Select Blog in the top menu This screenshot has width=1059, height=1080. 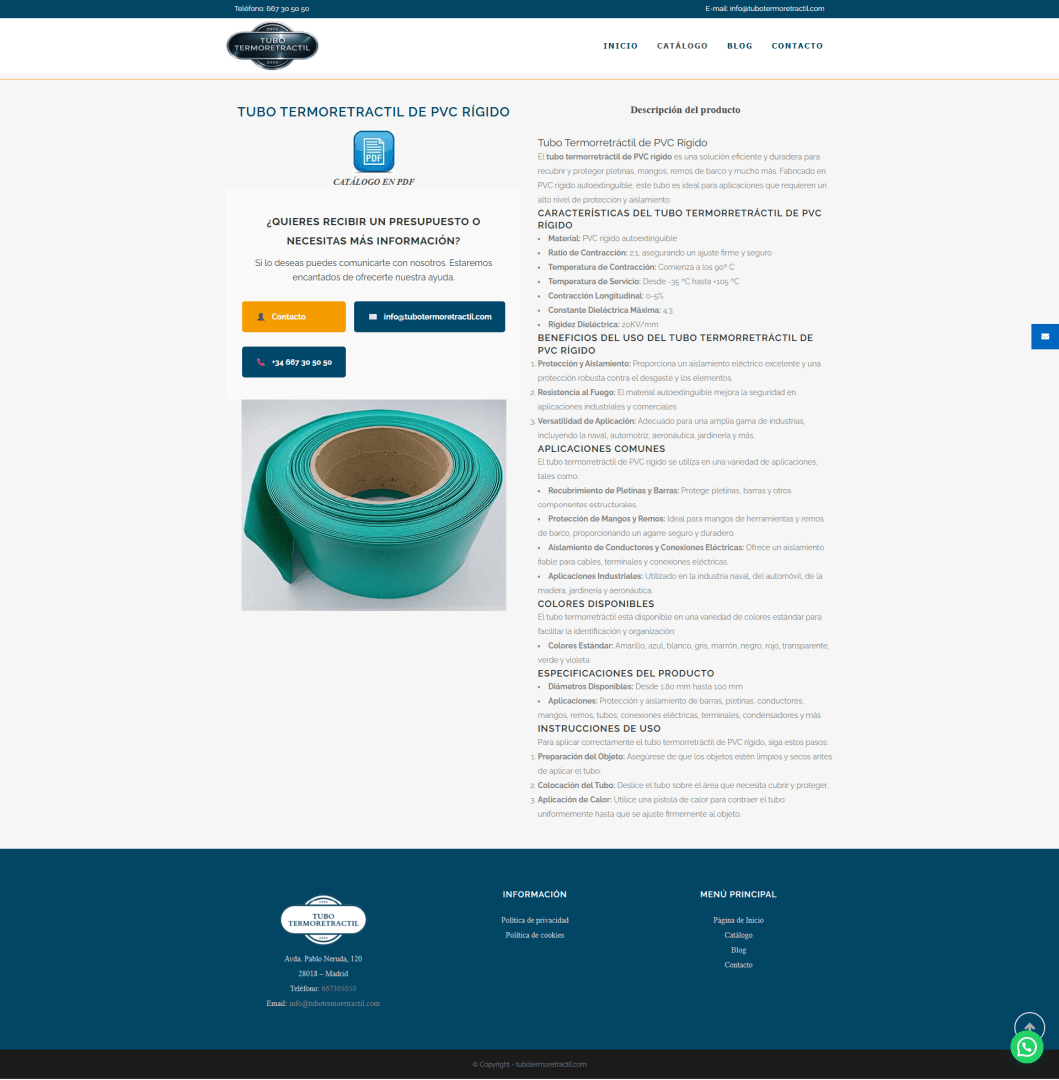click(x=739, y=46)
